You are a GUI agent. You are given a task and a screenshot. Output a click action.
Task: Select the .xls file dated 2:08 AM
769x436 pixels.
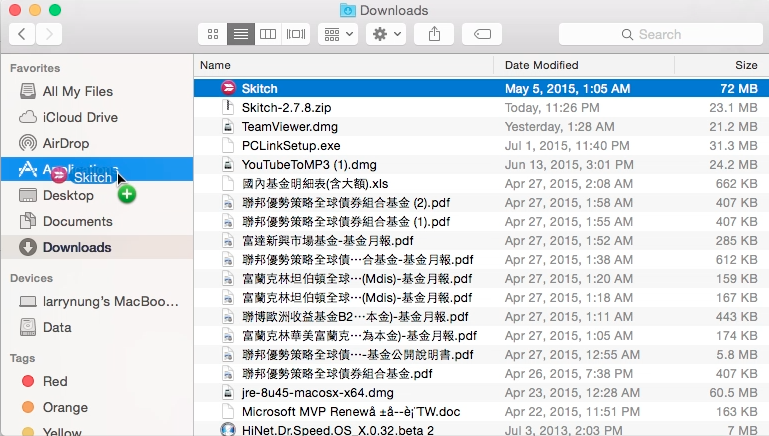click(482, 184)
